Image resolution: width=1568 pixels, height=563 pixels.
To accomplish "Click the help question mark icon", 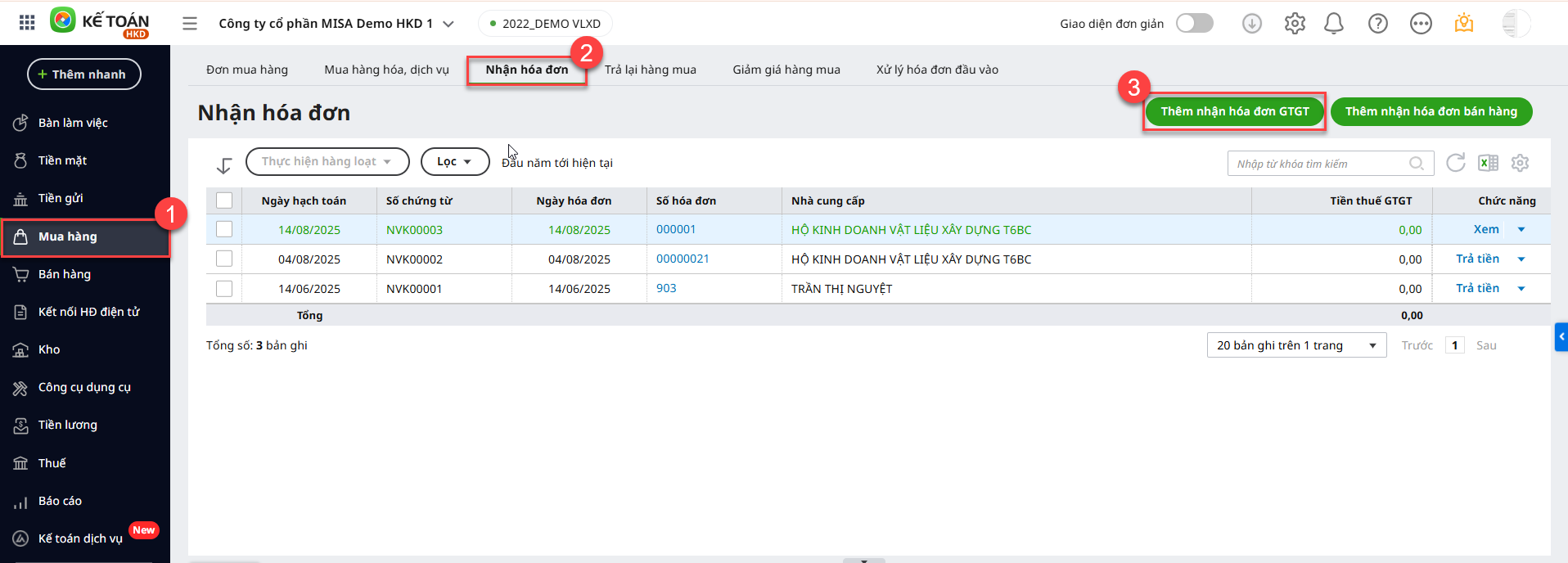I will tap(1377, 24).
